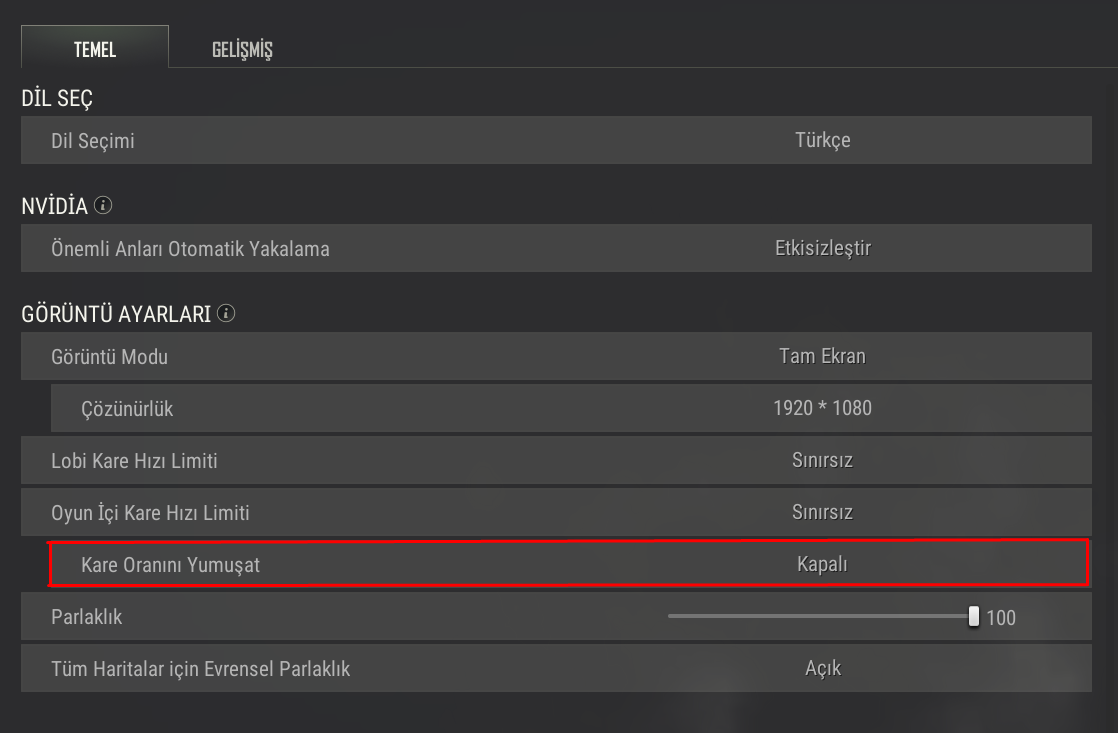Click the Görüntü Modu row label
The width and height of the screenshot is (1118, 733).
109,357
